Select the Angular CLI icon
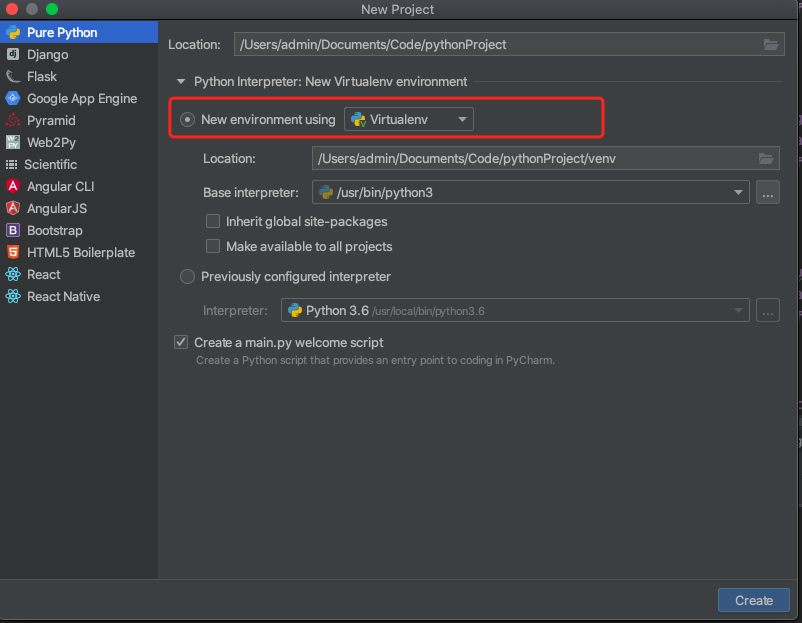 (13, 187)
